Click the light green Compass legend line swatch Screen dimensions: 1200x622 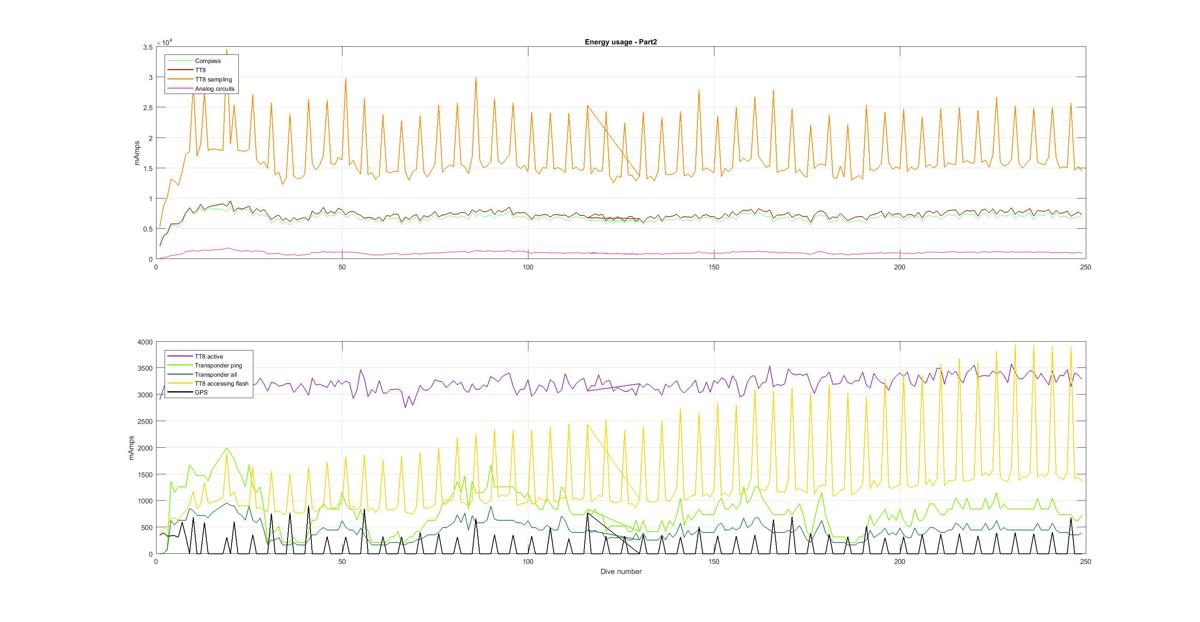coord(180,61)
